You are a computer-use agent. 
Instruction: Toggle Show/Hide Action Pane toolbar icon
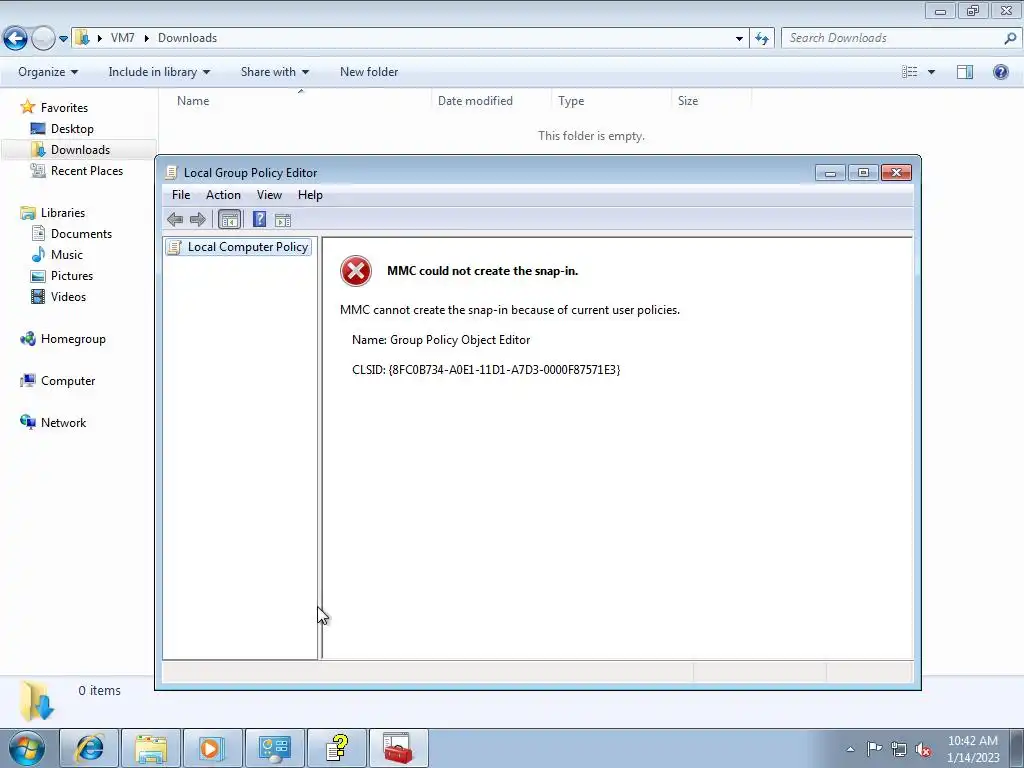click(x=283, y=220)
